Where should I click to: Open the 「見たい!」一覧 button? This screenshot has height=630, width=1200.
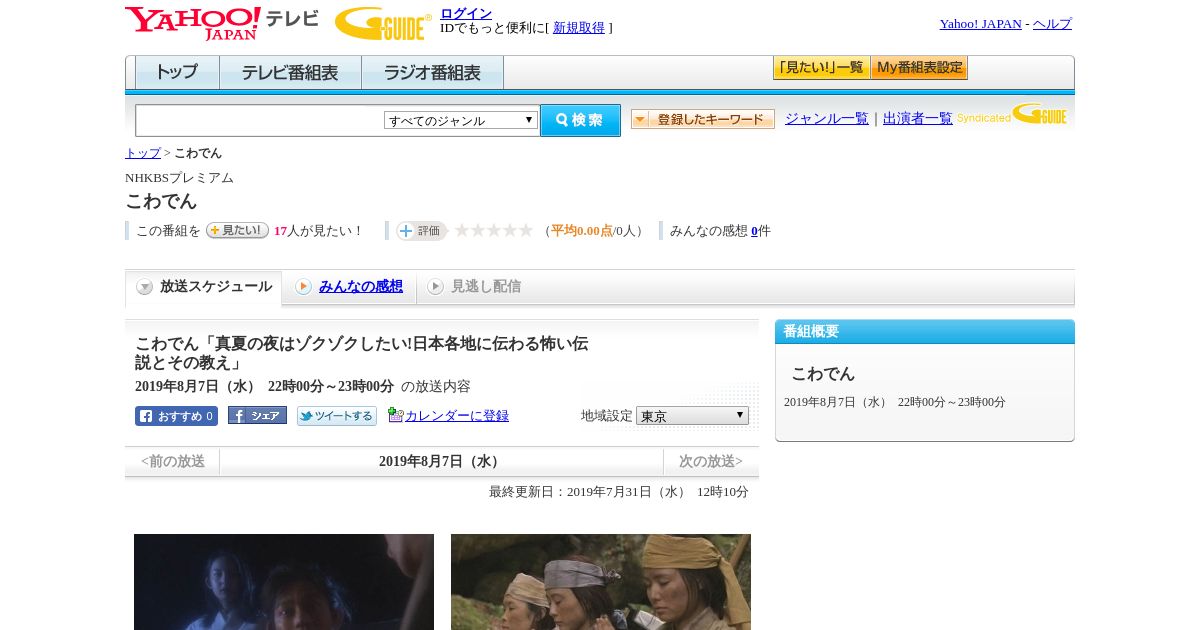(x=821, y=68)
